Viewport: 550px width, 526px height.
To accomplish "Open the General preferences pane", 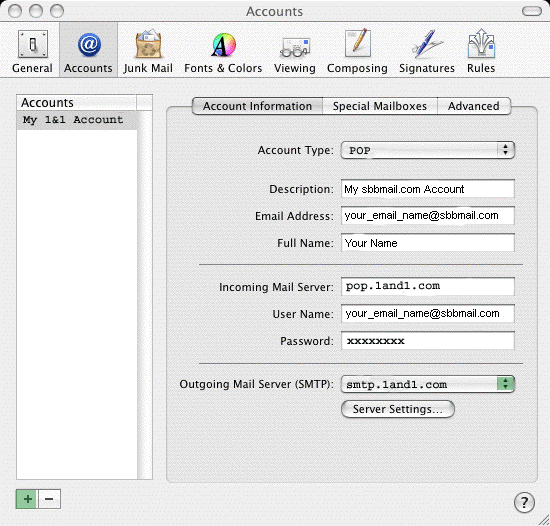I will [32, 51].
